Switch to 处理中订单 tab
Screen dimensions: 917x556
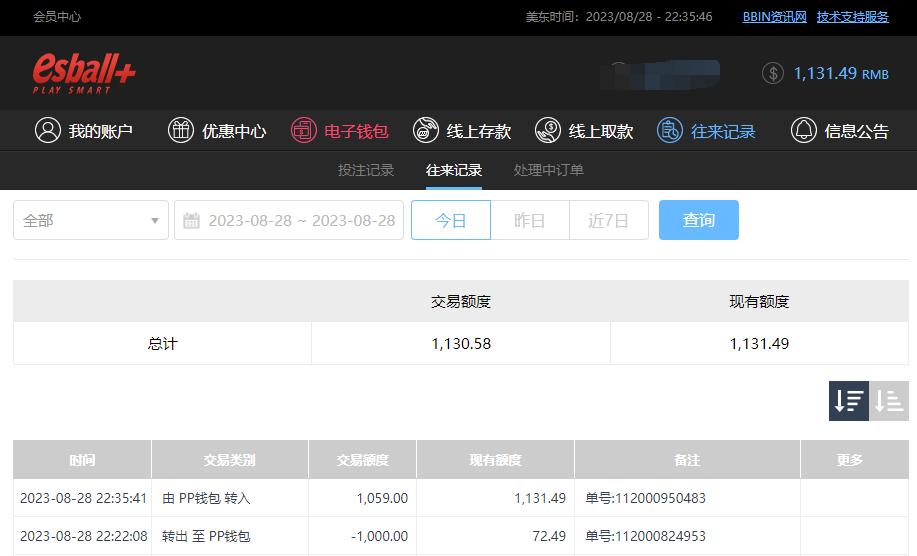coord(549,170)
